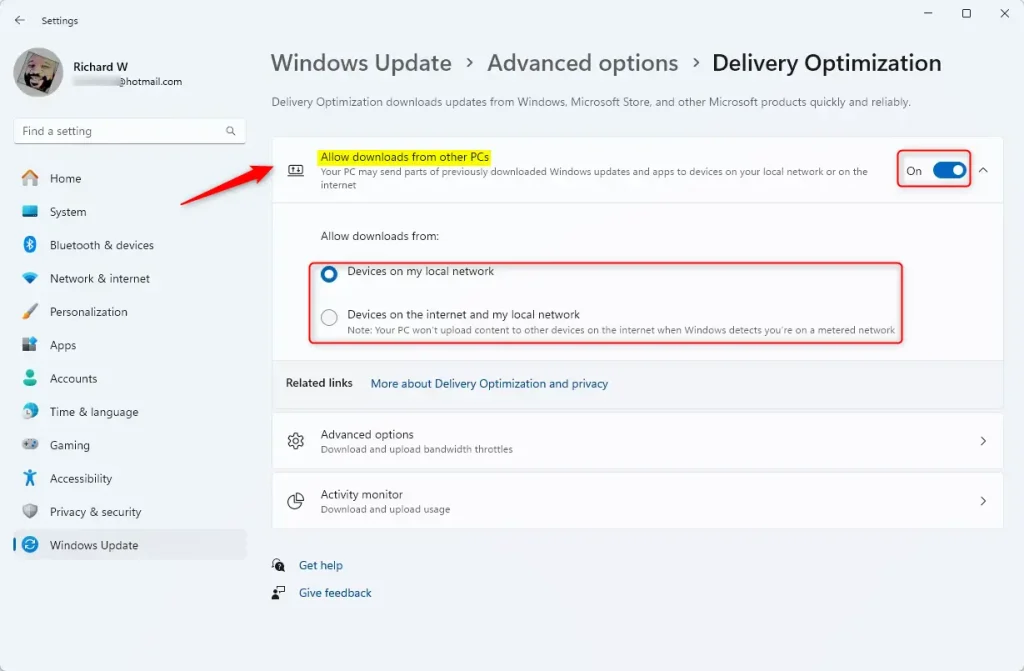Click the Windows Update breadcrumb

click(x=361, y=63)
